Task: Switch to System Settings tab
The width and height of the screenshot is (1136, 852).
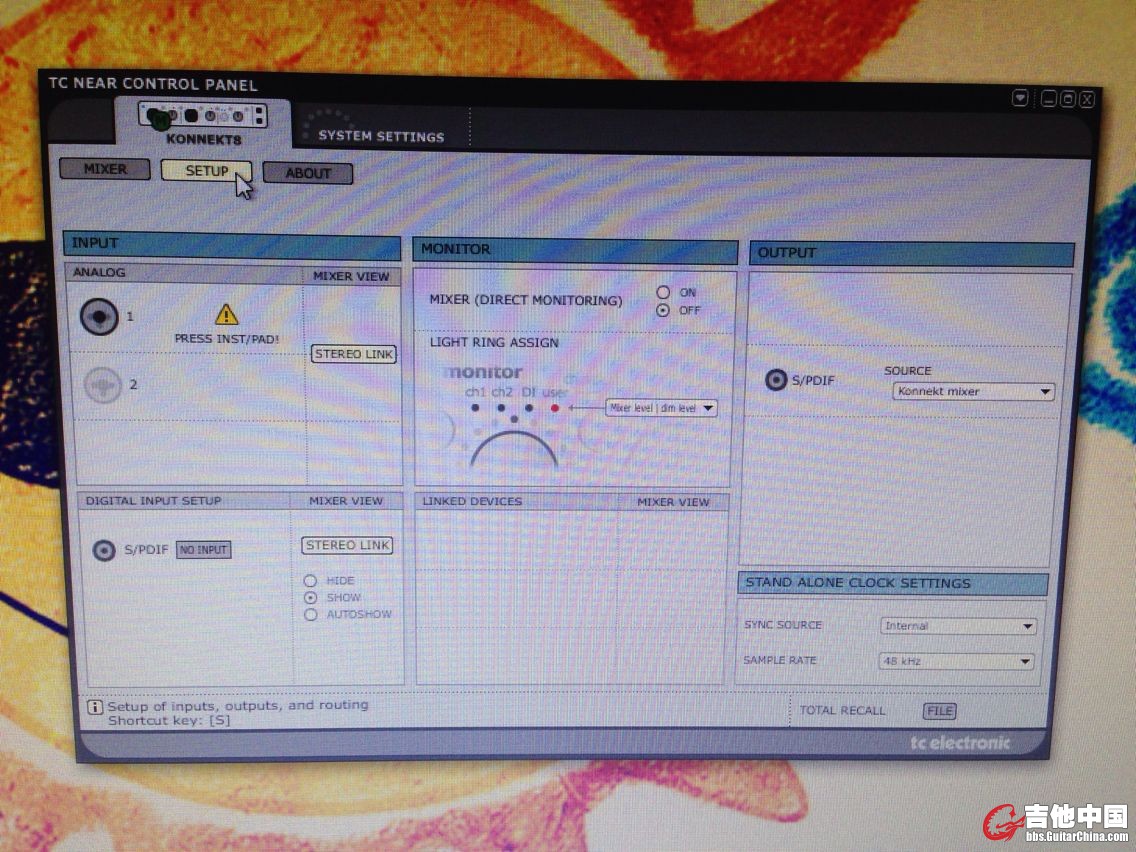Action: (380, 136)
